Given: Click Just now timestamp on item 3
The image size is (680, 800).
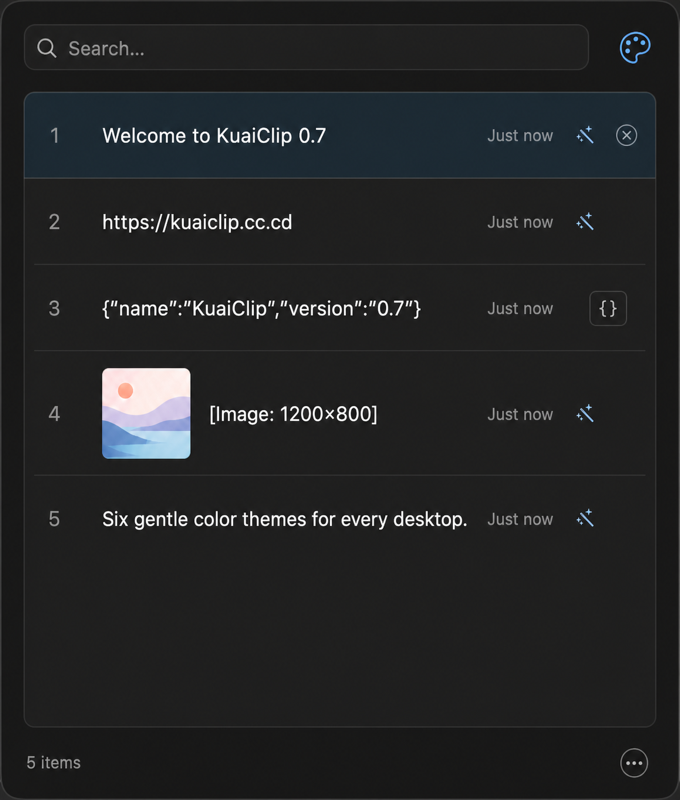Looking at the screenshot, I should tap(520, 309).
